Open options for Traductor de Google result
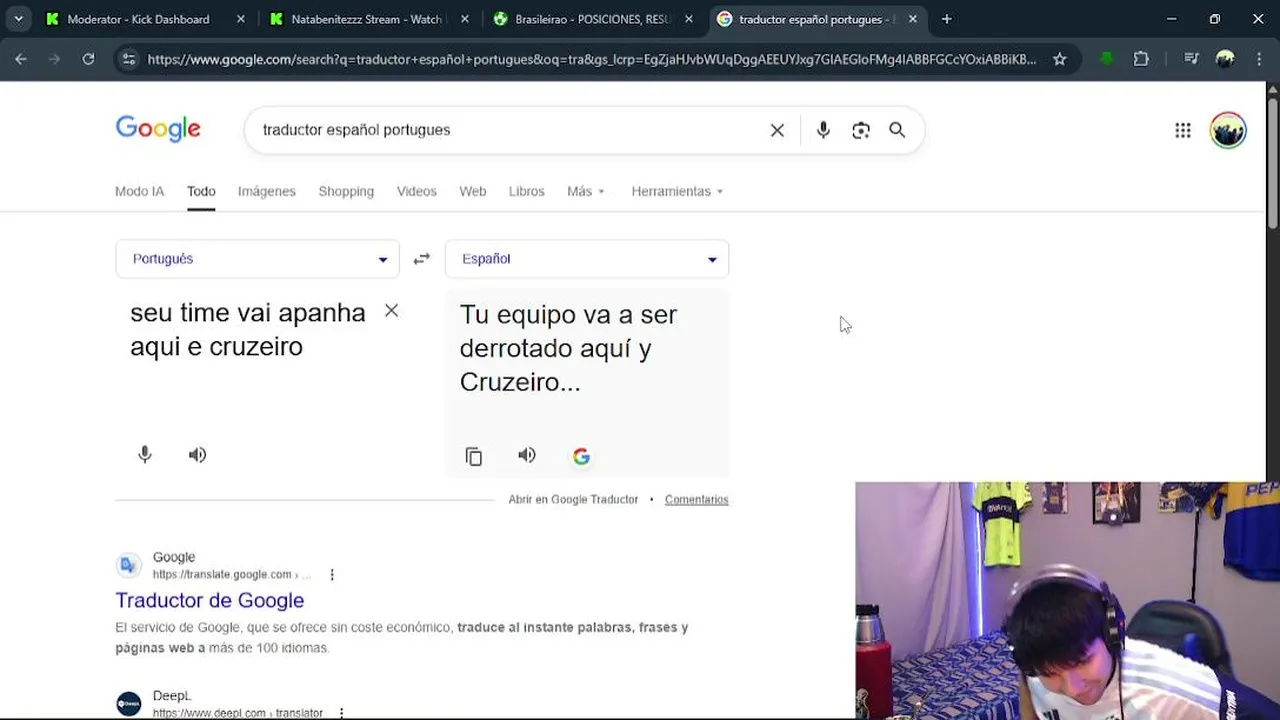Viewport: 1280px width, 720px height. point(332,575)
